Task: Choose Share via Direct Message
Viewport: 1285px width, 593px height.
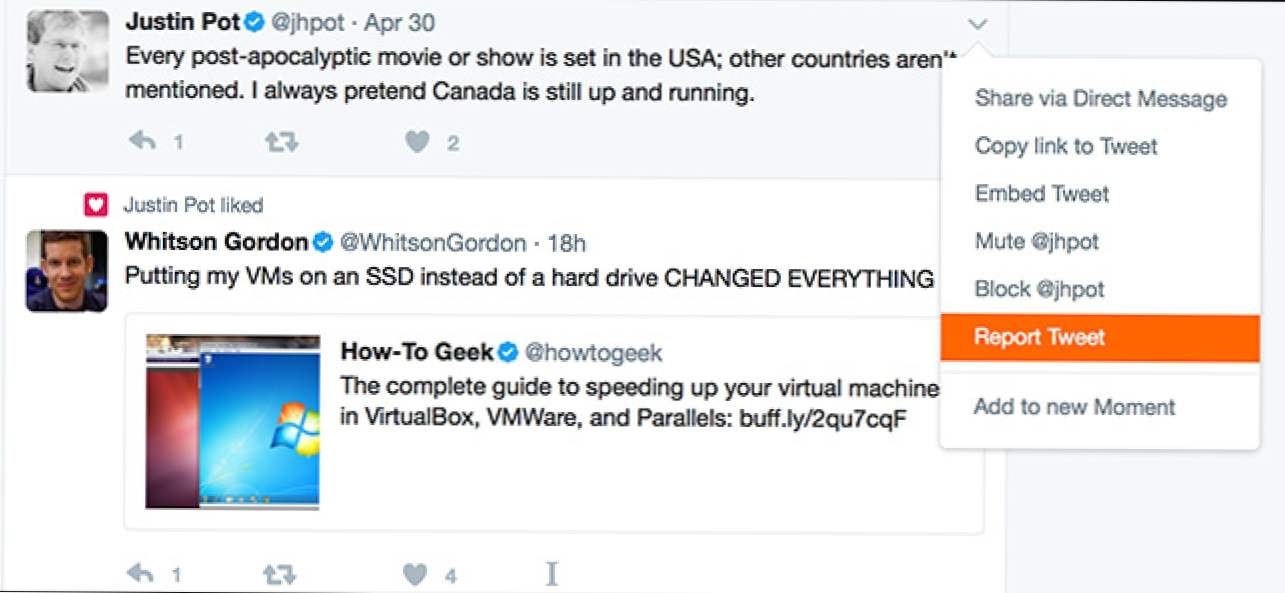Action: click(1100, 99)
